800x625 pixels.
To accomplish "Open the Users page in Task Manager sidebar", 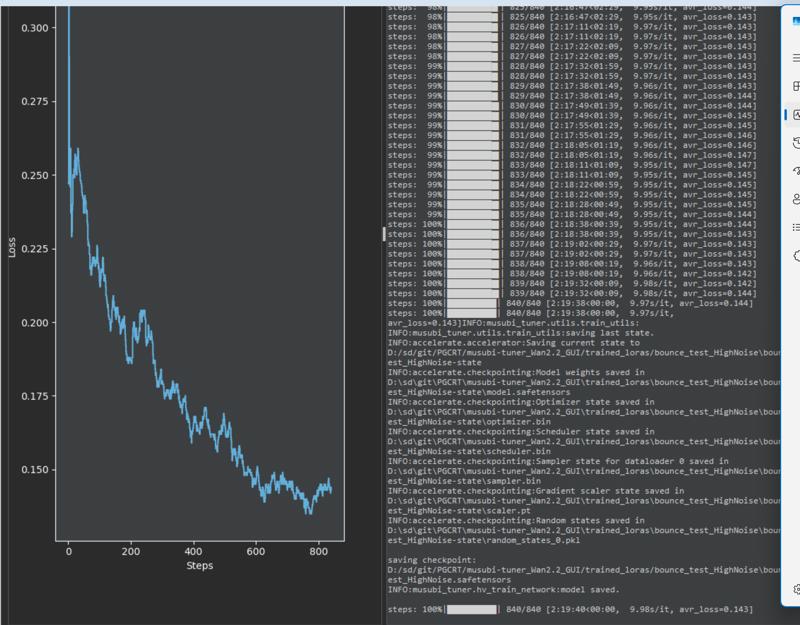I will click(x=796, y=199).
